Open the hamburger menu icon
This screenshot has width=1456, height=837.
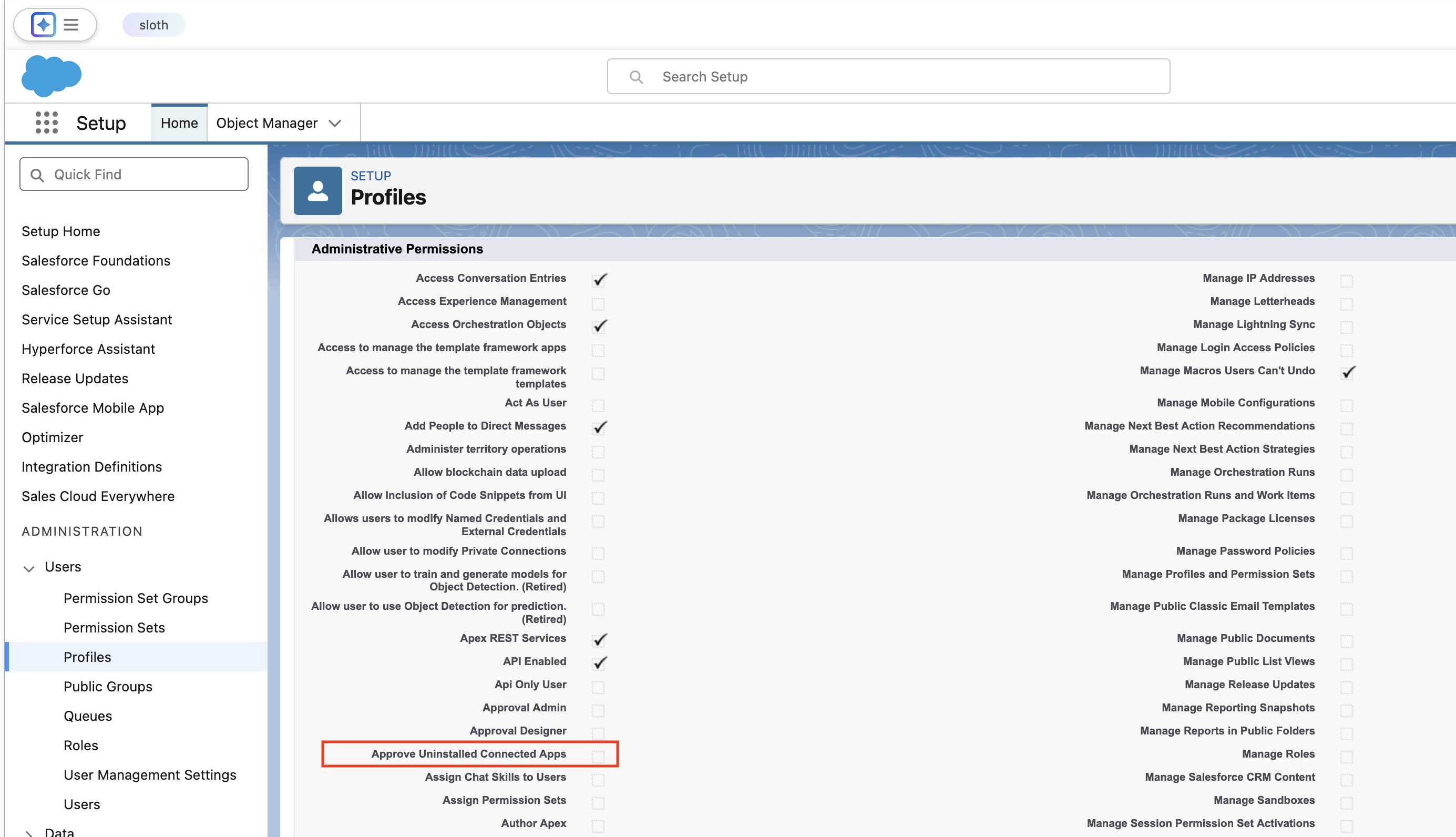[70, 25]
